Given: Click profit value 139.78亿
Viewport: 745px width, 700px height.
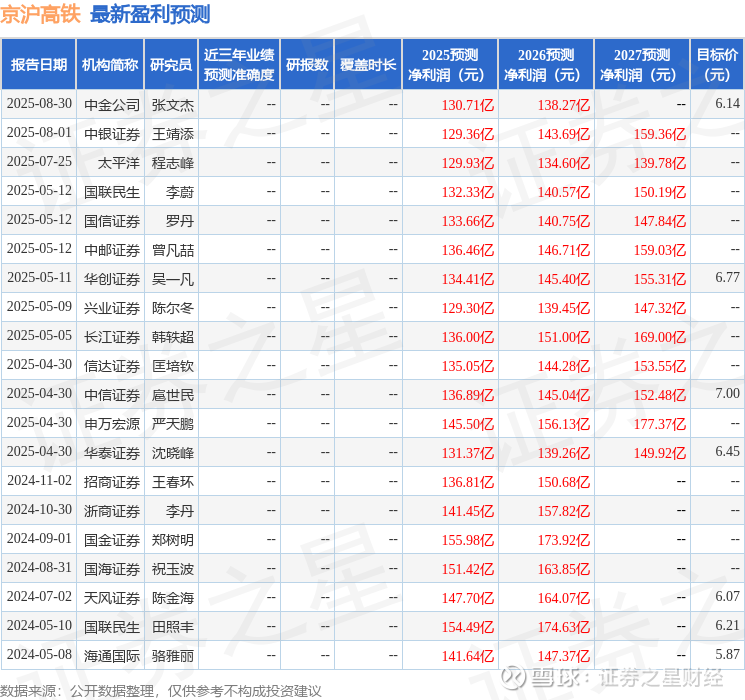Looking at the screenshot, I should tap(659, 163).
